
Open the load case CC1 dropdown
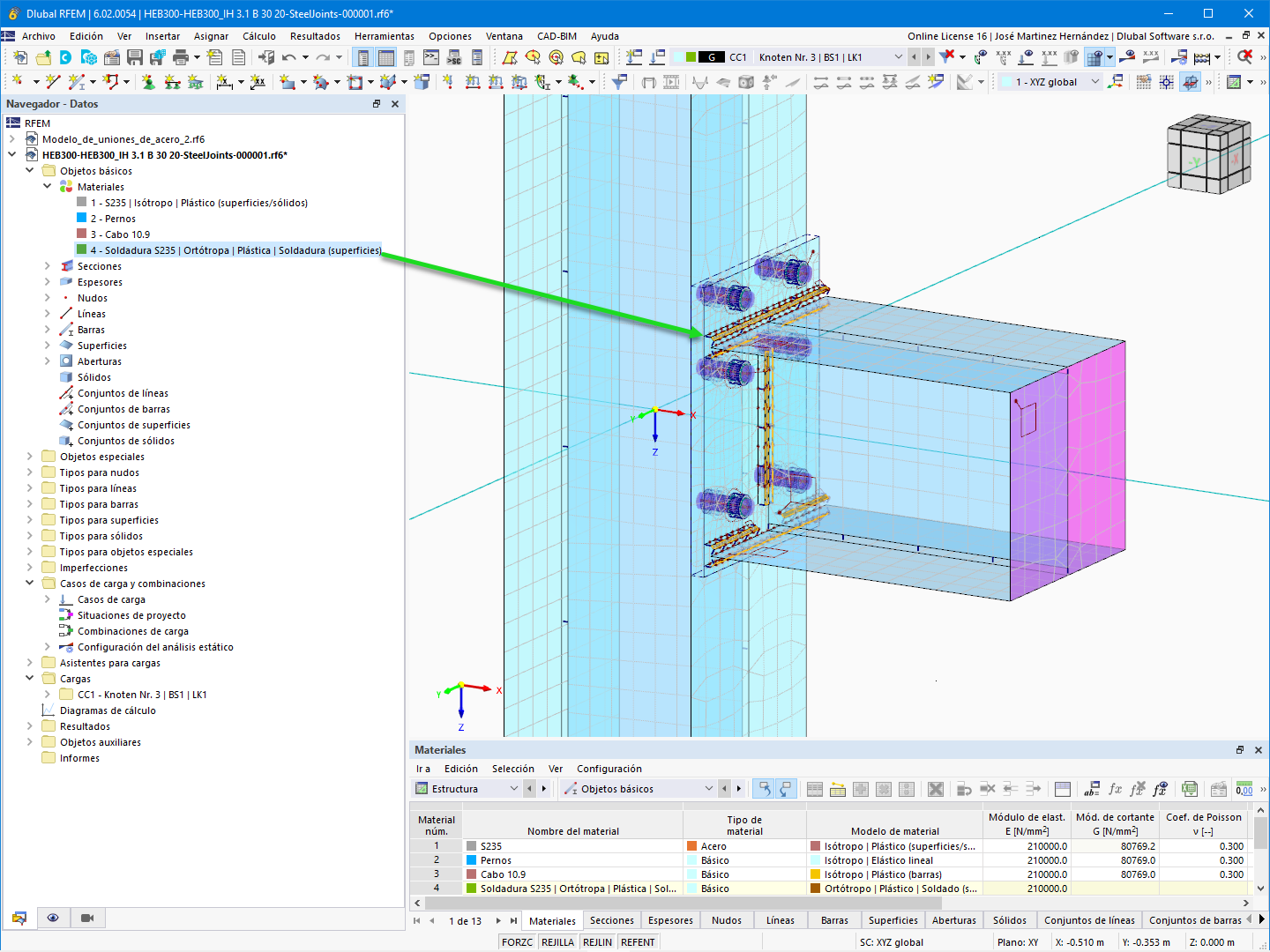point(898,57)
